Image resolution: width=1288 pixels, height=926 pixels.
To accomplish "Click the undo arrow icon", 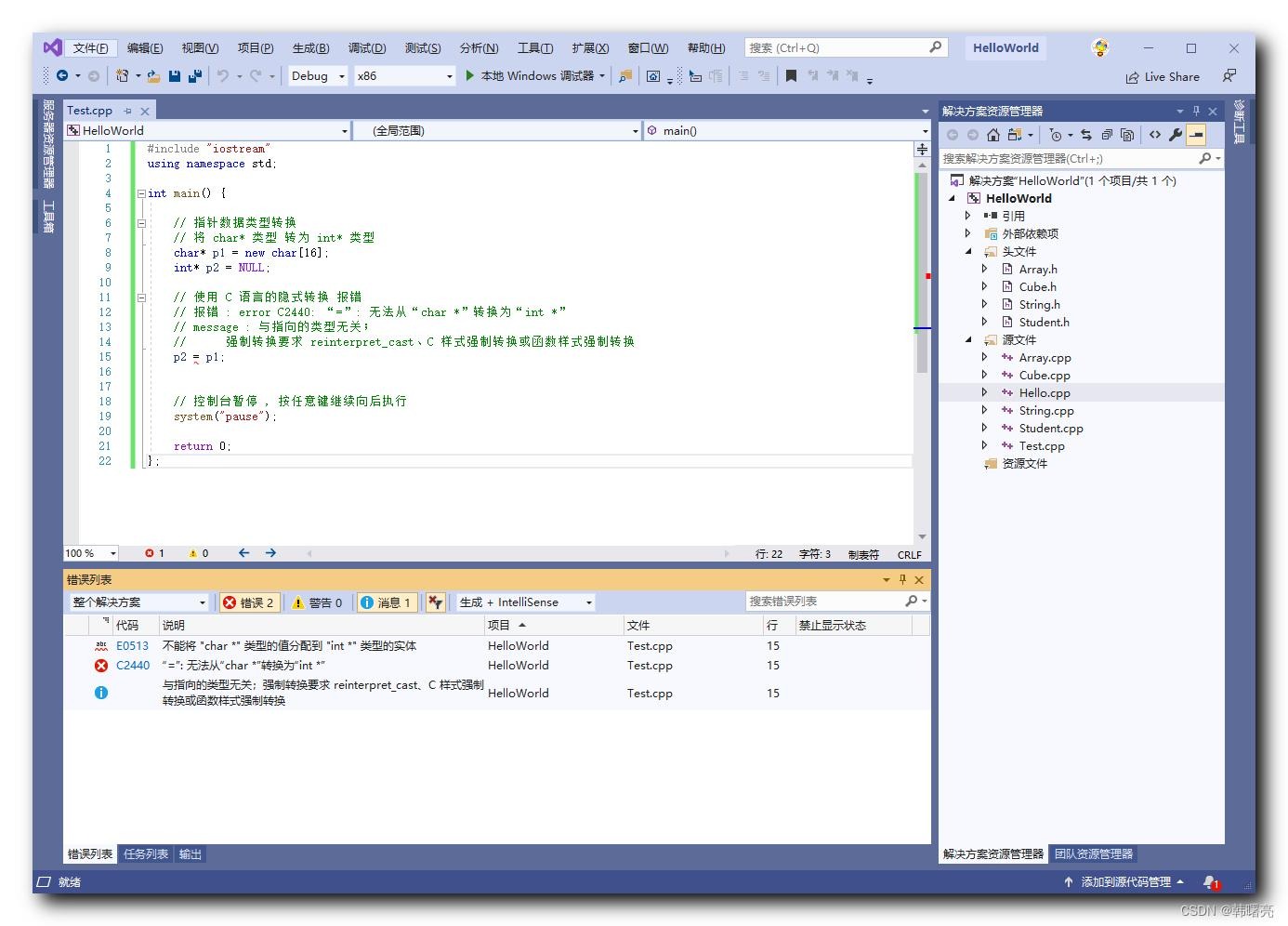I will [x=223, y=76].
